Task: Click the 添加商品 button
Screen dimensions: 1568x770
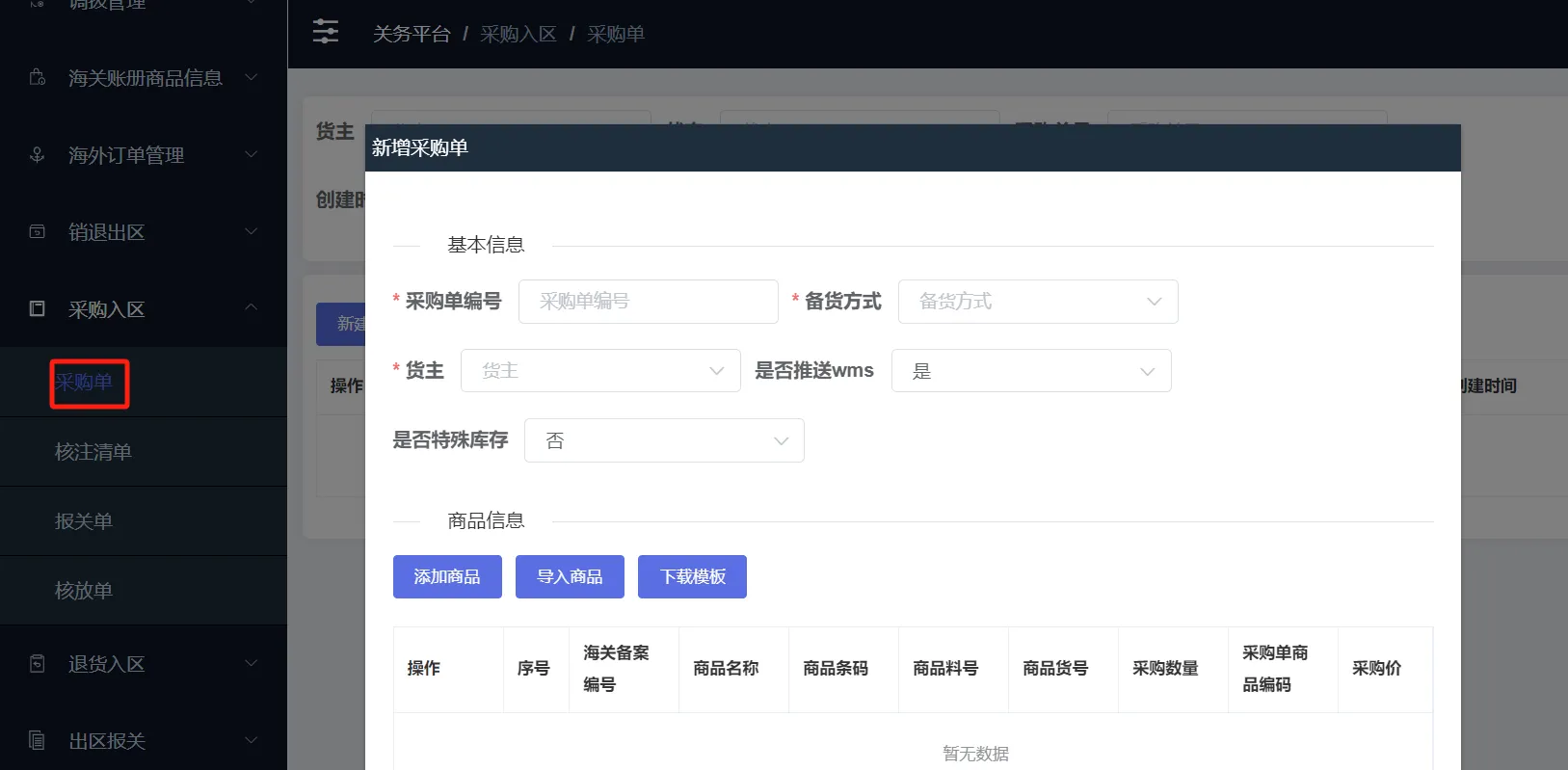Action: [447, 576]
